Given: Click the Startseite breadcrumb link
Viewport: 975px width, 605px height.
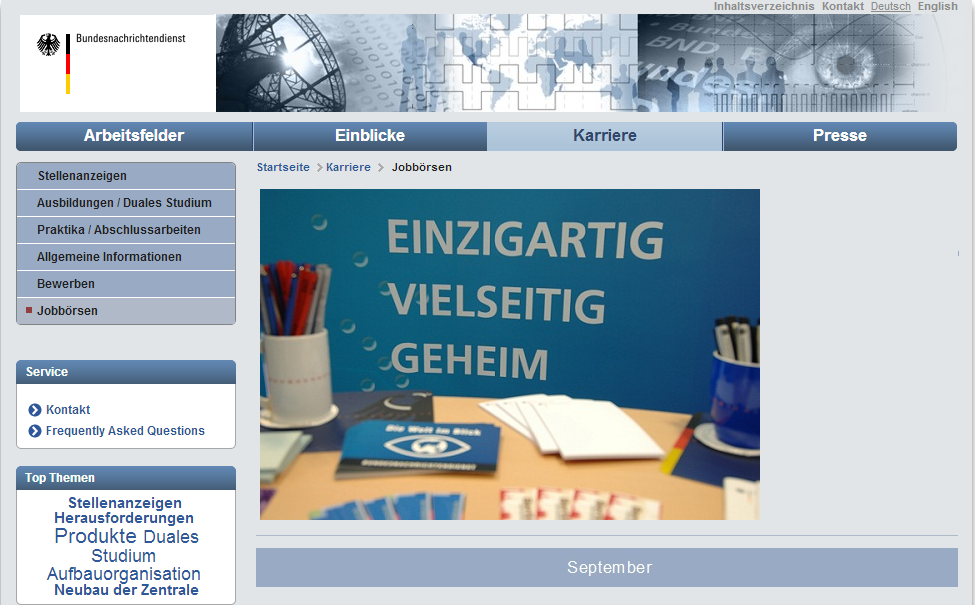Looking at the screenshot, I should point(283,167).
